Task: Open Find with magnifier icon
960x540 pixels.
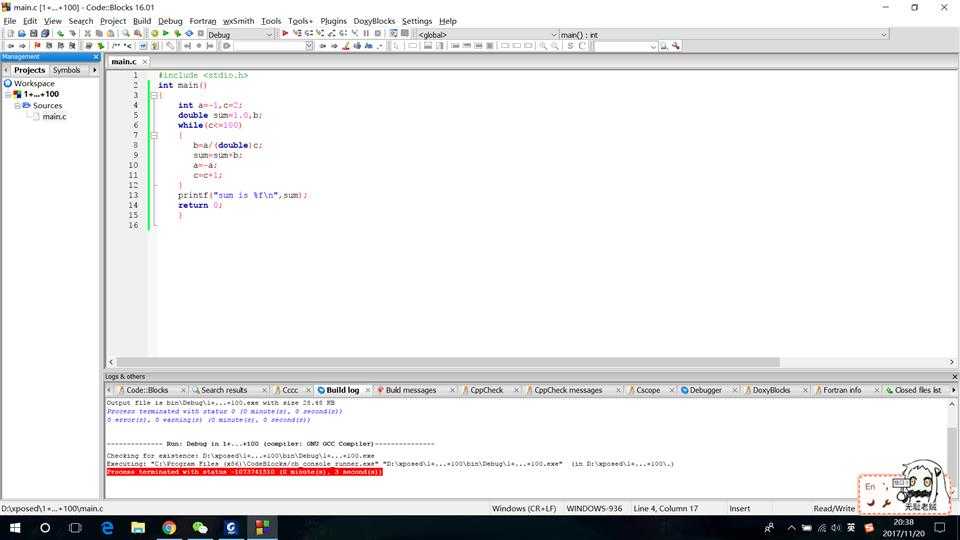Action: tap(126, 34)
